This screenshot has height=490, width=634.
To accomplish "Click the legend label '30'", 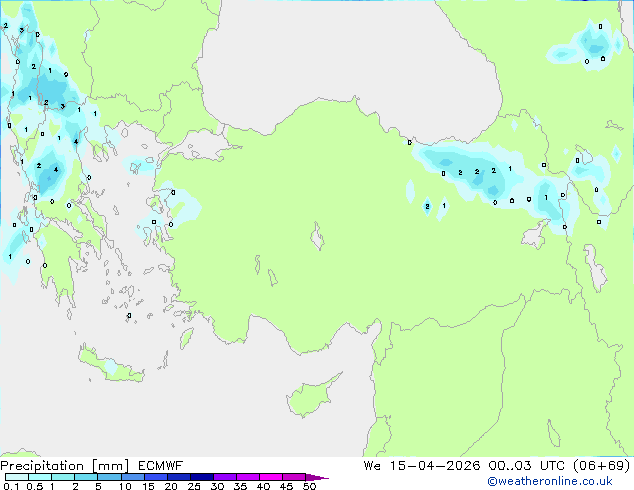I will coord(217,486).
